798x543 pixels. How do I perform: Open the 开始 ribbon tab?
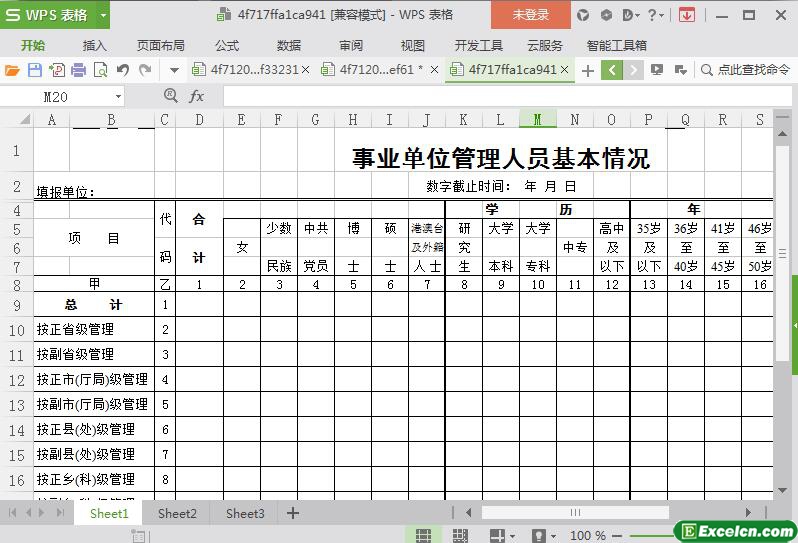(x=33, y=46)
